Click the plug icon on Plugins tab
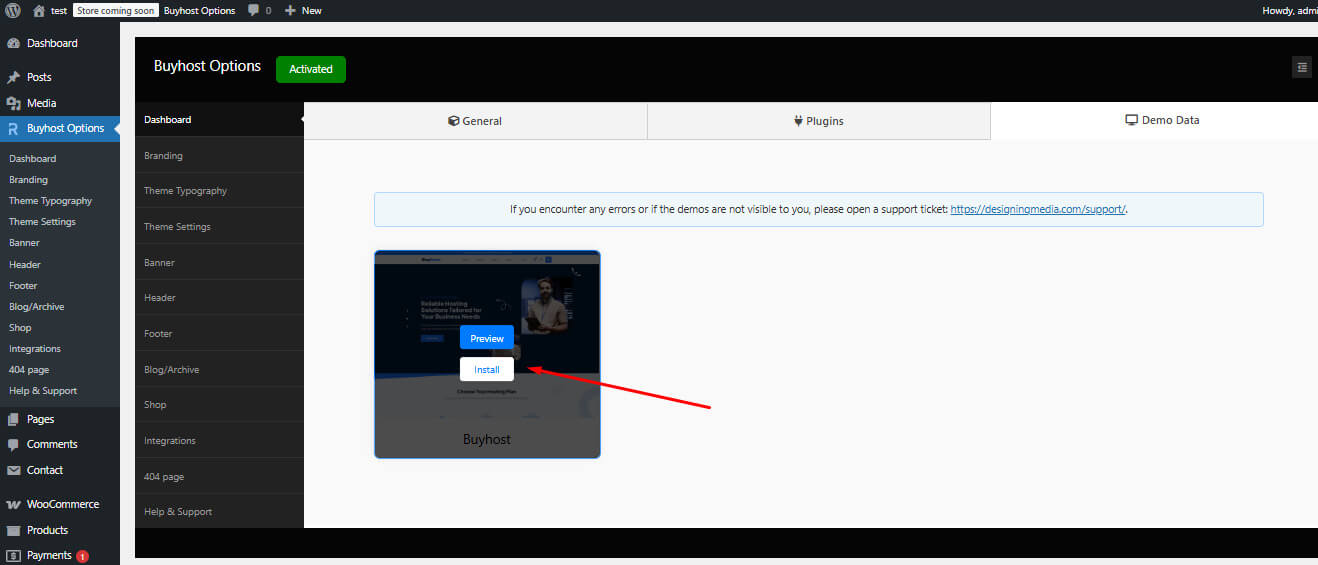1318x565 pixels. point(799,121)
